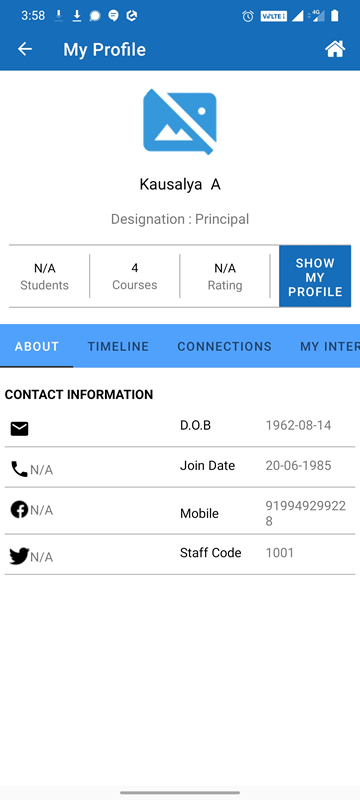The image size is (360, 800).
Task: Select the ABOUT tab
Action: click(37, 346)
